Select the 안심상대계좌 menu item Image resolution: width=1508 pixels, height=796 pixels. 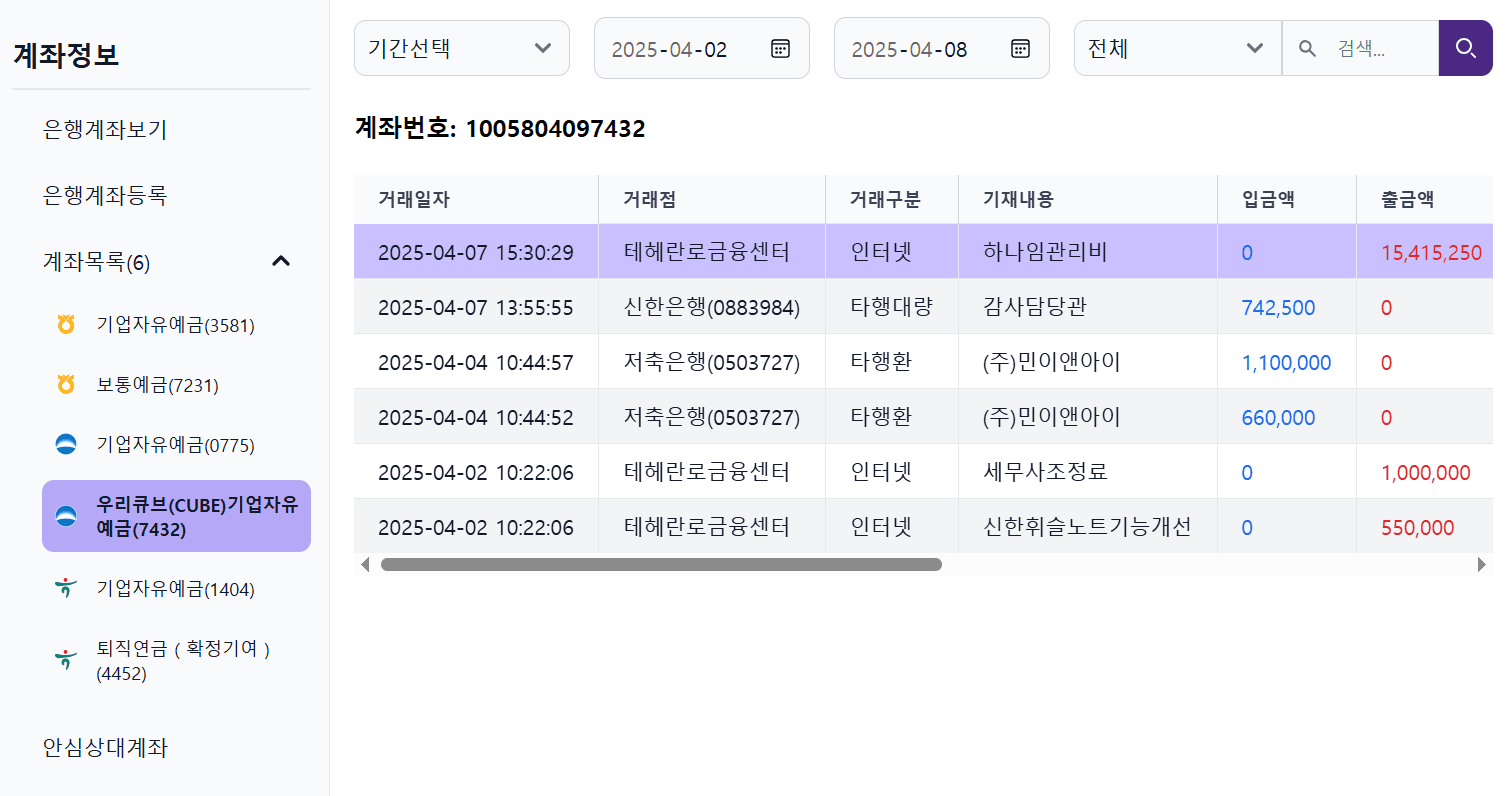pos(102,748)
